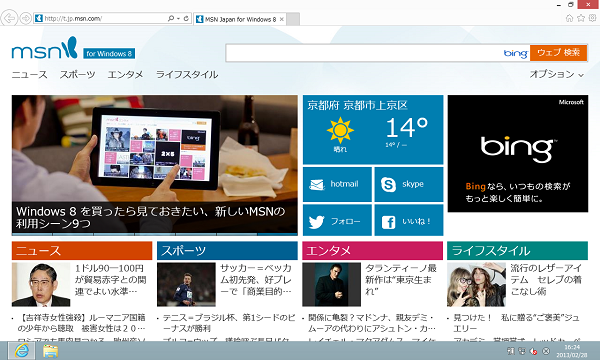Open the Windows 8 新しいMSN hero headline

pyautogui.click(x=151, y=217)
